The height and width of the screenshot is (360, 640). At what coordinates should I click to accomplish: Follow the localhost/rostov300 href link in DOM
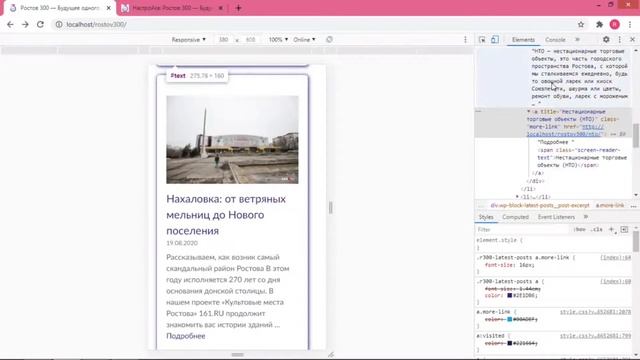pyautogui.click(x=565, y=131)
